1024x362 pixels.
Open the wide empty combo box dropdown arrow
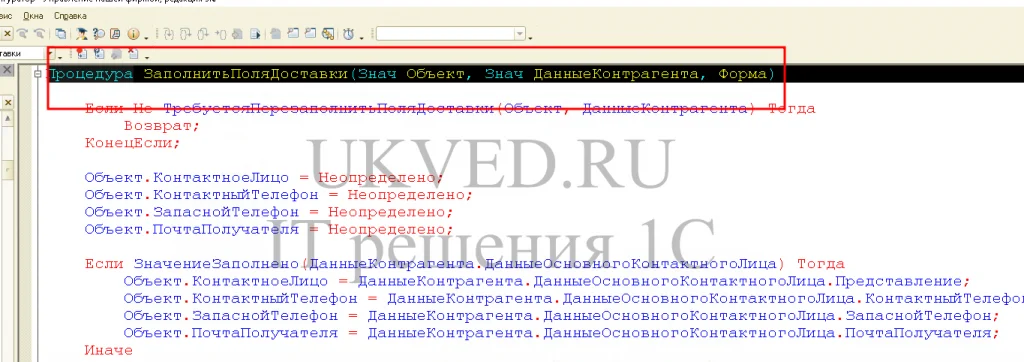point(520,34)
